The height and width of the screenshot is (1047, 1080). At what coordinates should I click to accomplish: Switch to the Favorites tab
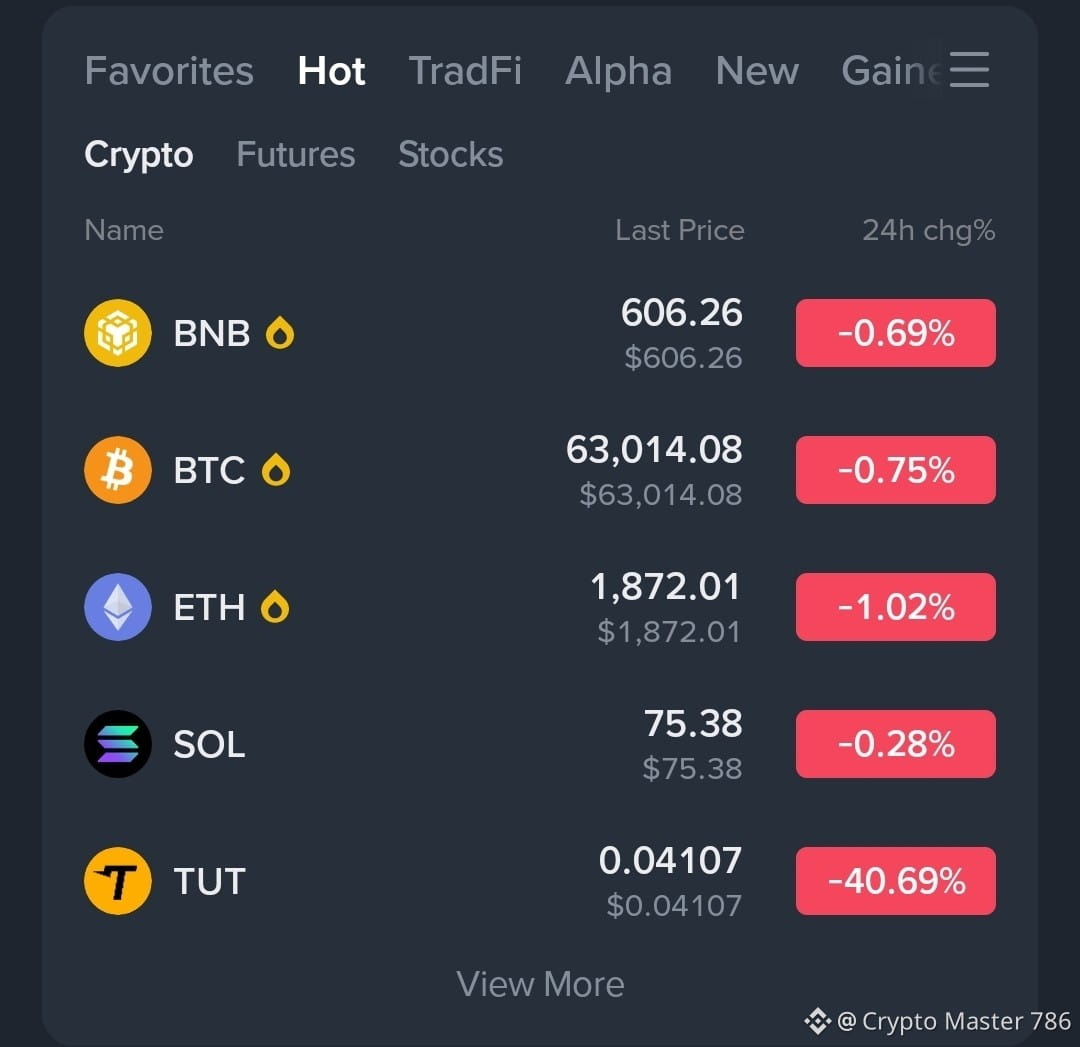tap(169, 70)
